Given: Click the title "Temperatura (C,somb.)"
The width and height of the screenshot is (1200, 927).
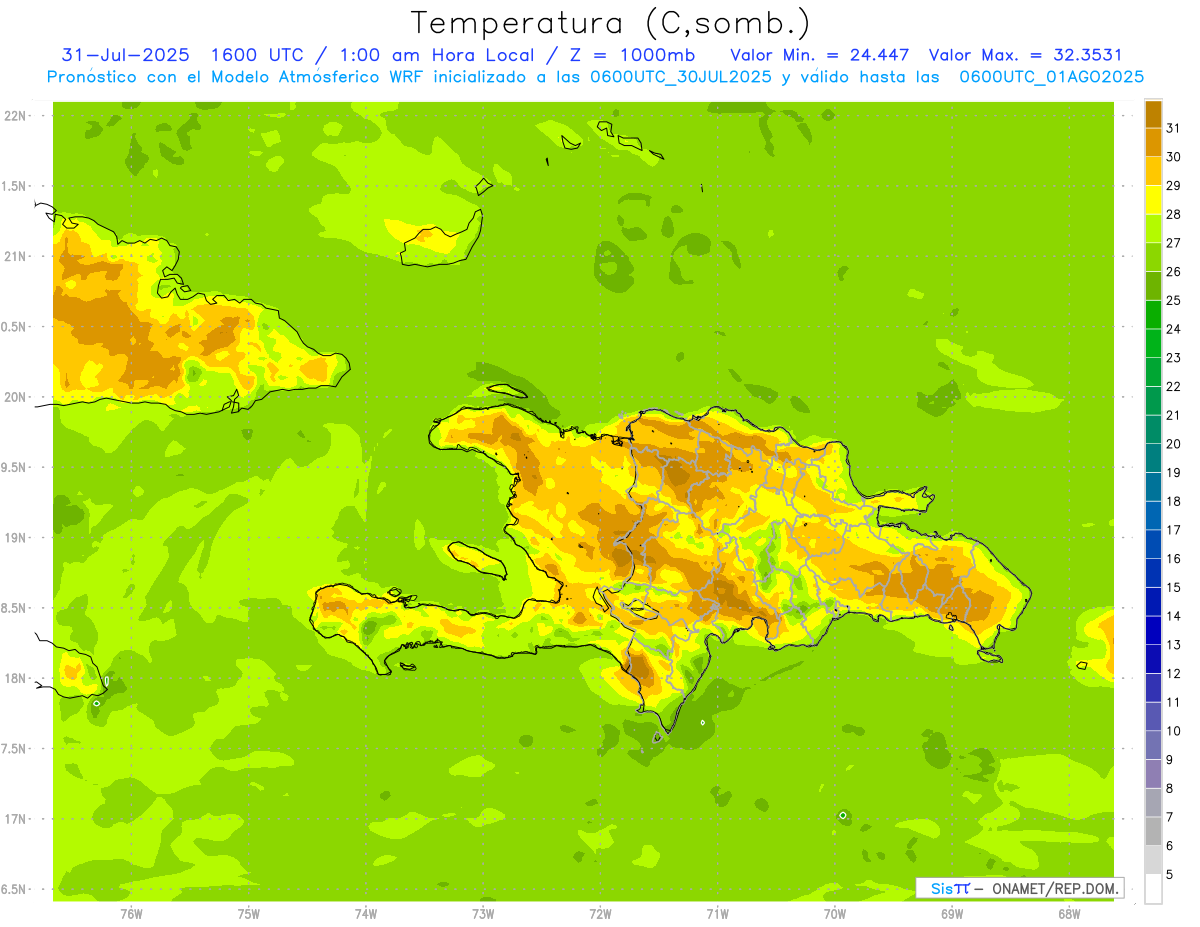Looking at the screenshot, I should [611, 23].
